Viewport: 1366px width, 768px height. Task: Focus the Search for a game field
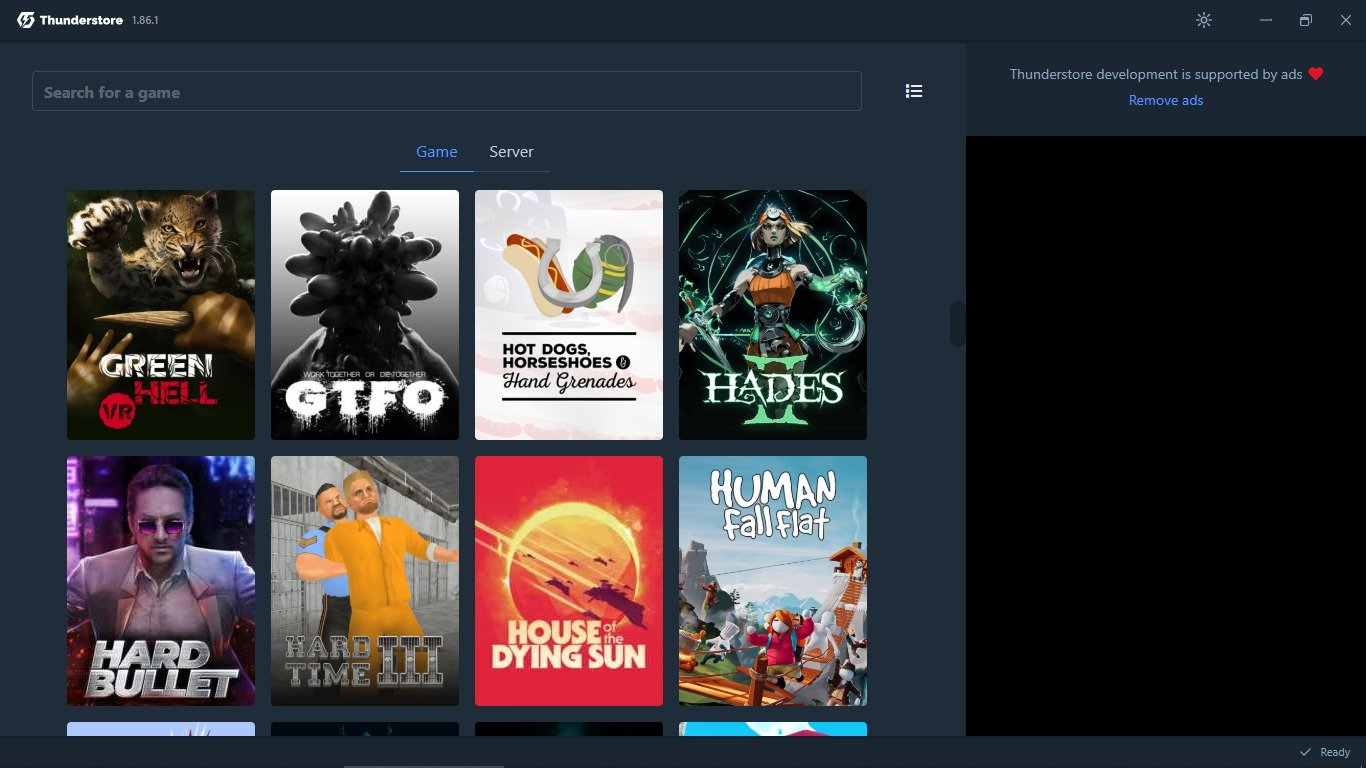point(447,91)
